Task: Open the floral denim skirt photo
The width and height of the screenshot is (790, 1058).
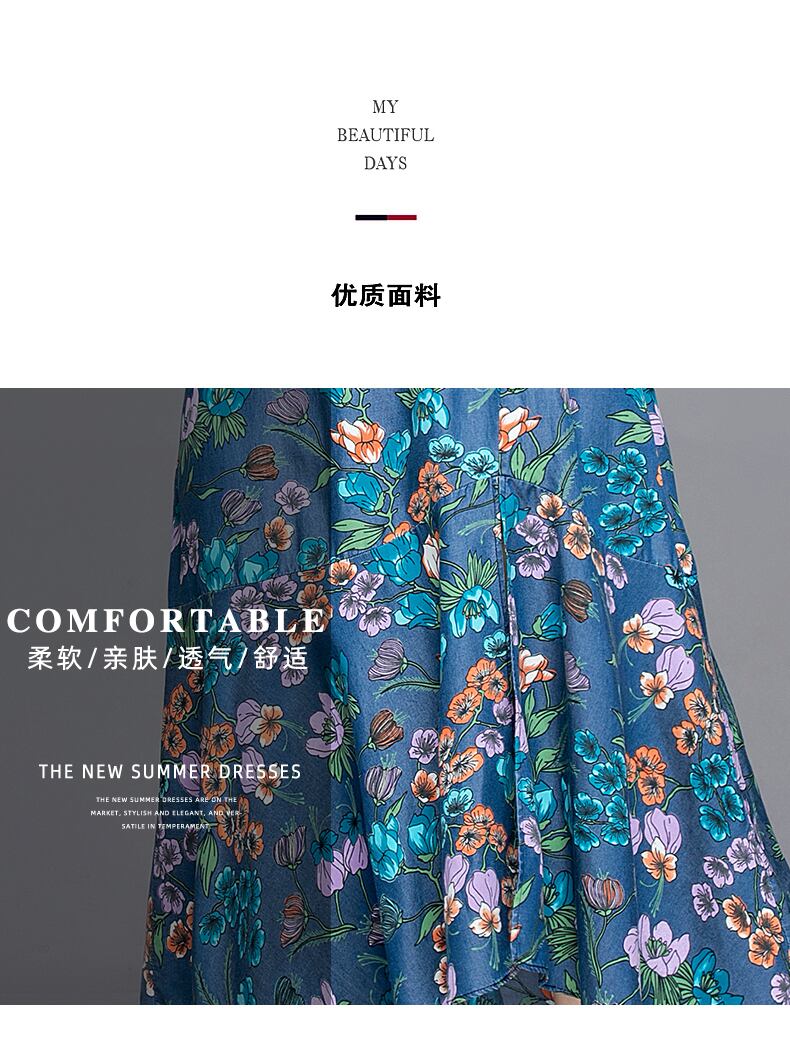Action: [395, 696]
